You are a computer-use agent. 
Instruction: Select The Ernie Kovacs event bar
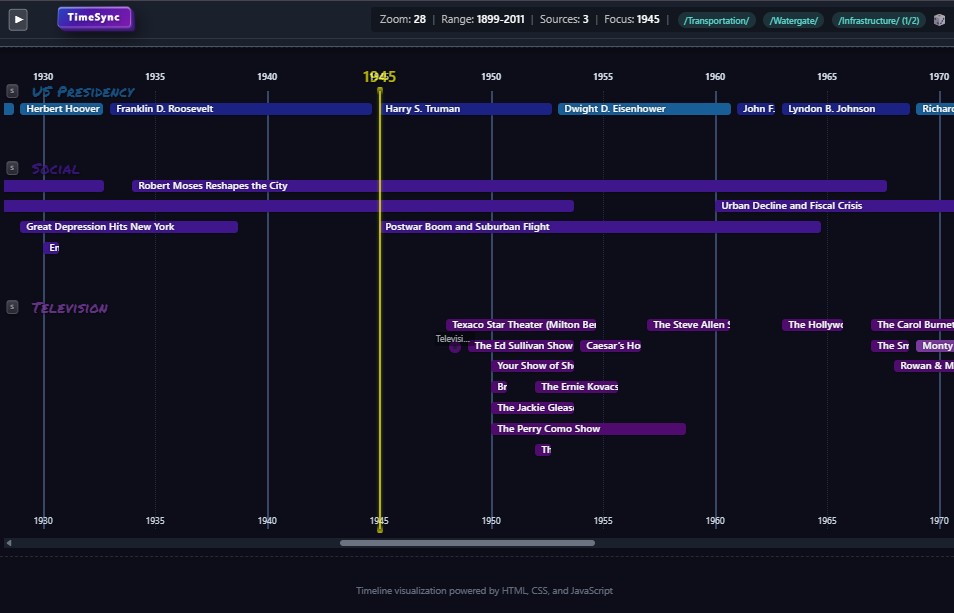[x=577, y=387]
